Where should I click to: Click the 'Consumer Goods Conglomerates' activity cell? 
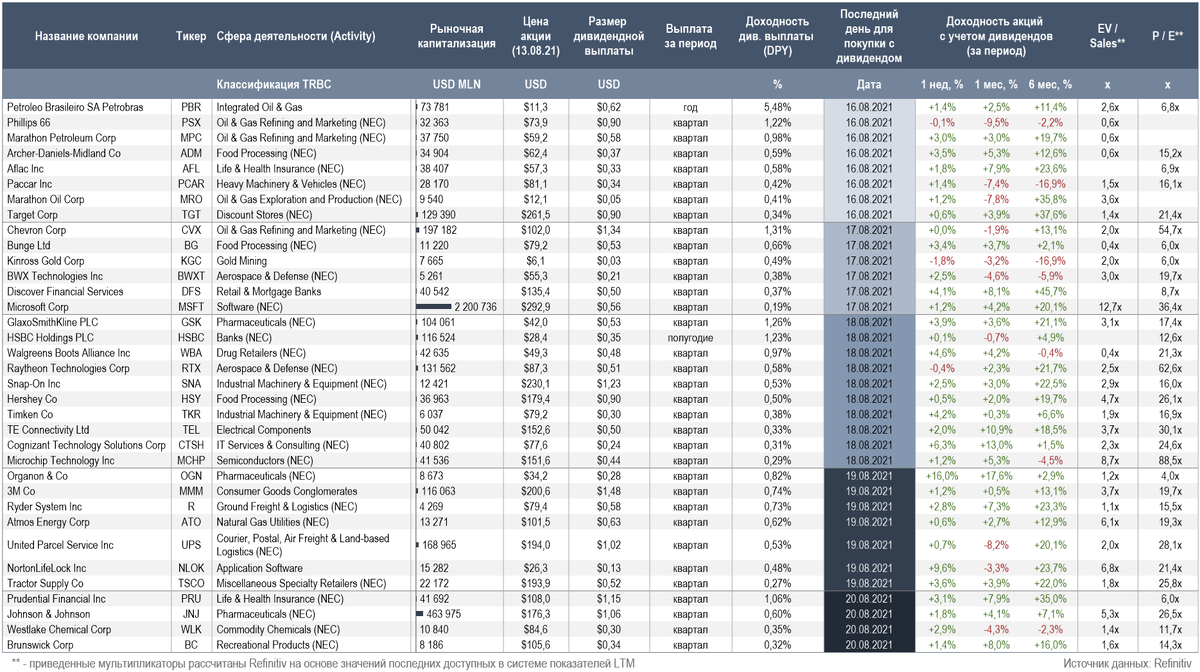pyautogui.click(x=286, y=492)
